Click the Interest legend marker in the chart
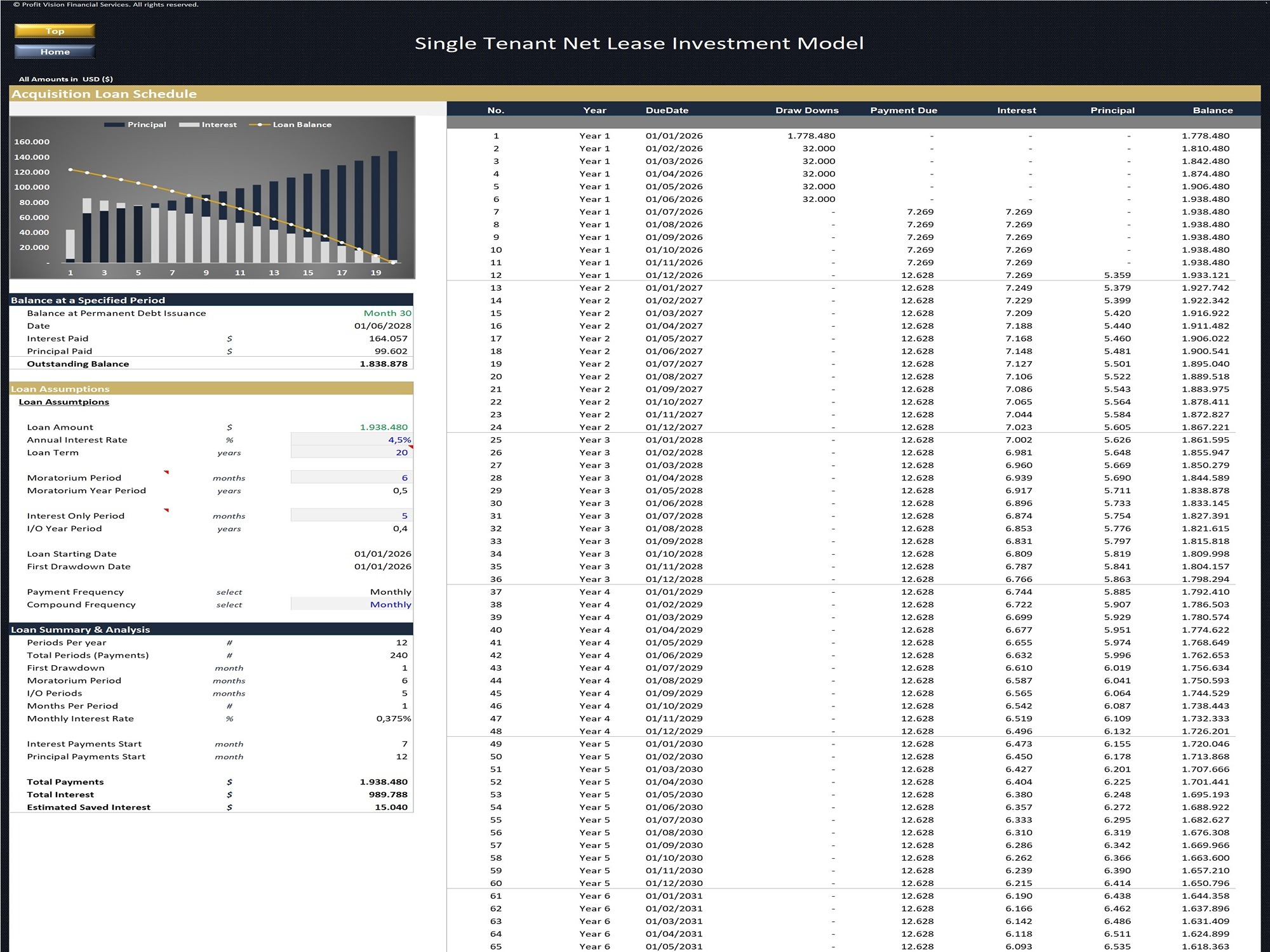The height and width of the screenshot is (952, 1270). tap(190, 124)
